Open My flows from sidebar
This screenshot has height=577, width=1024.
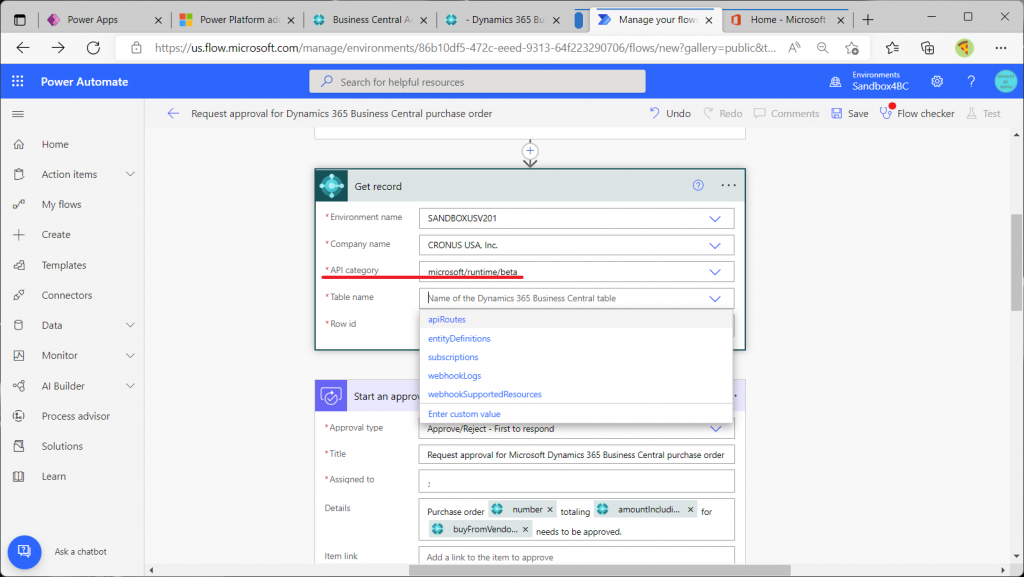[x=61, y=204]
